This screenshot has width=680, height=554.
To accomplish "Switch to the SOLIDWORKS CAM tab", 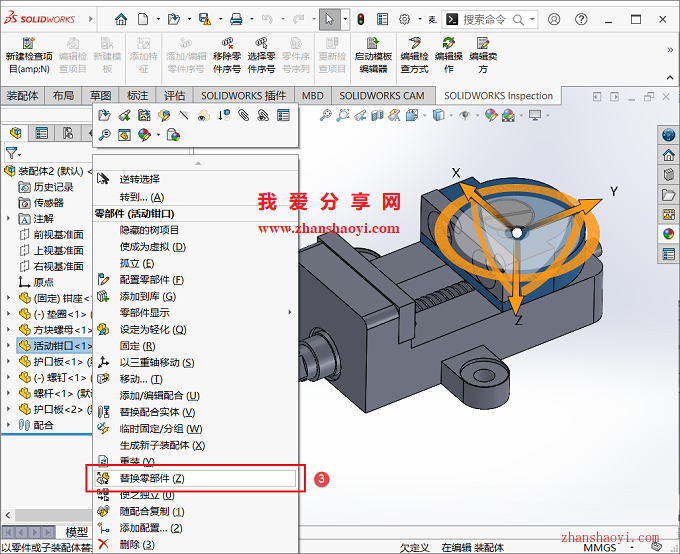I will 382,95.
